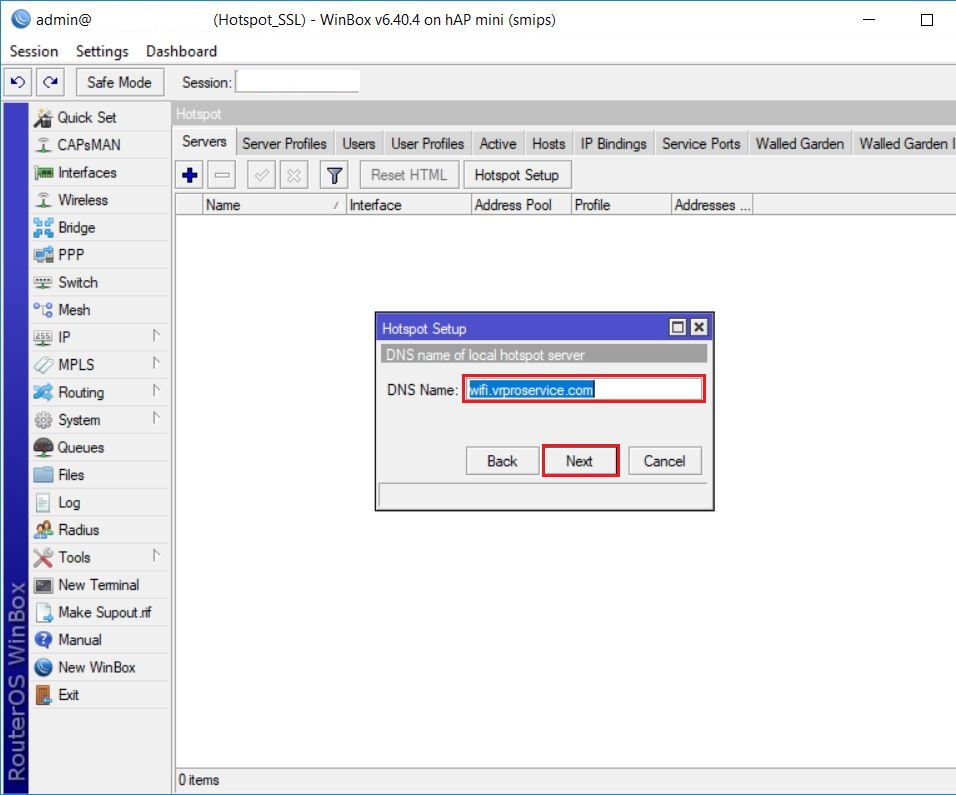Viewport: 956px width, 795px height.
Task: Open the Walled Garden tab
Action: coord(800,144)
